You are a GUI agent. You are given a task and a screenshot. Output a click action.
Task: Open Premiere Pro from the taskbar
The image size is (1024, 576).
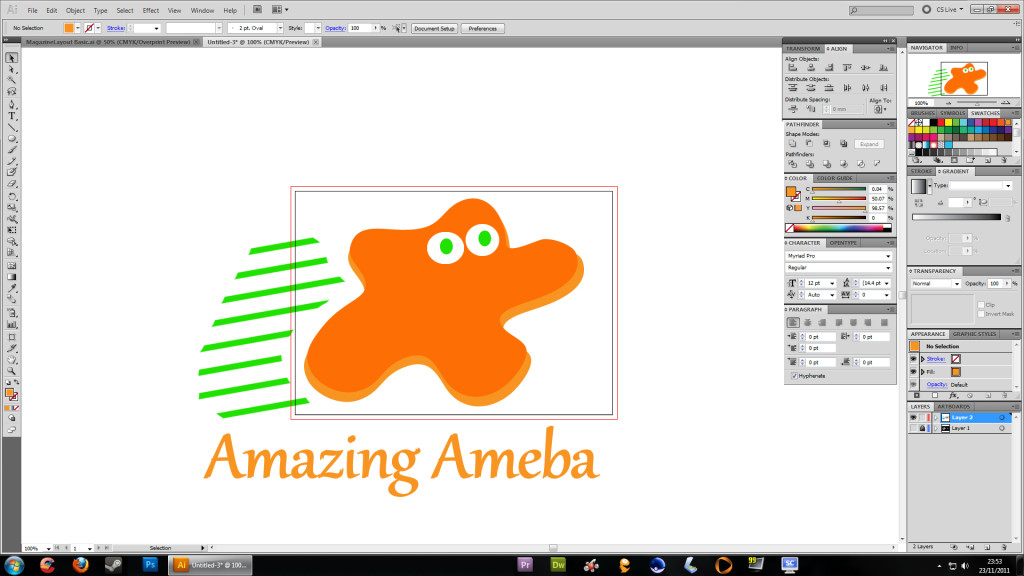click(524, 565)
